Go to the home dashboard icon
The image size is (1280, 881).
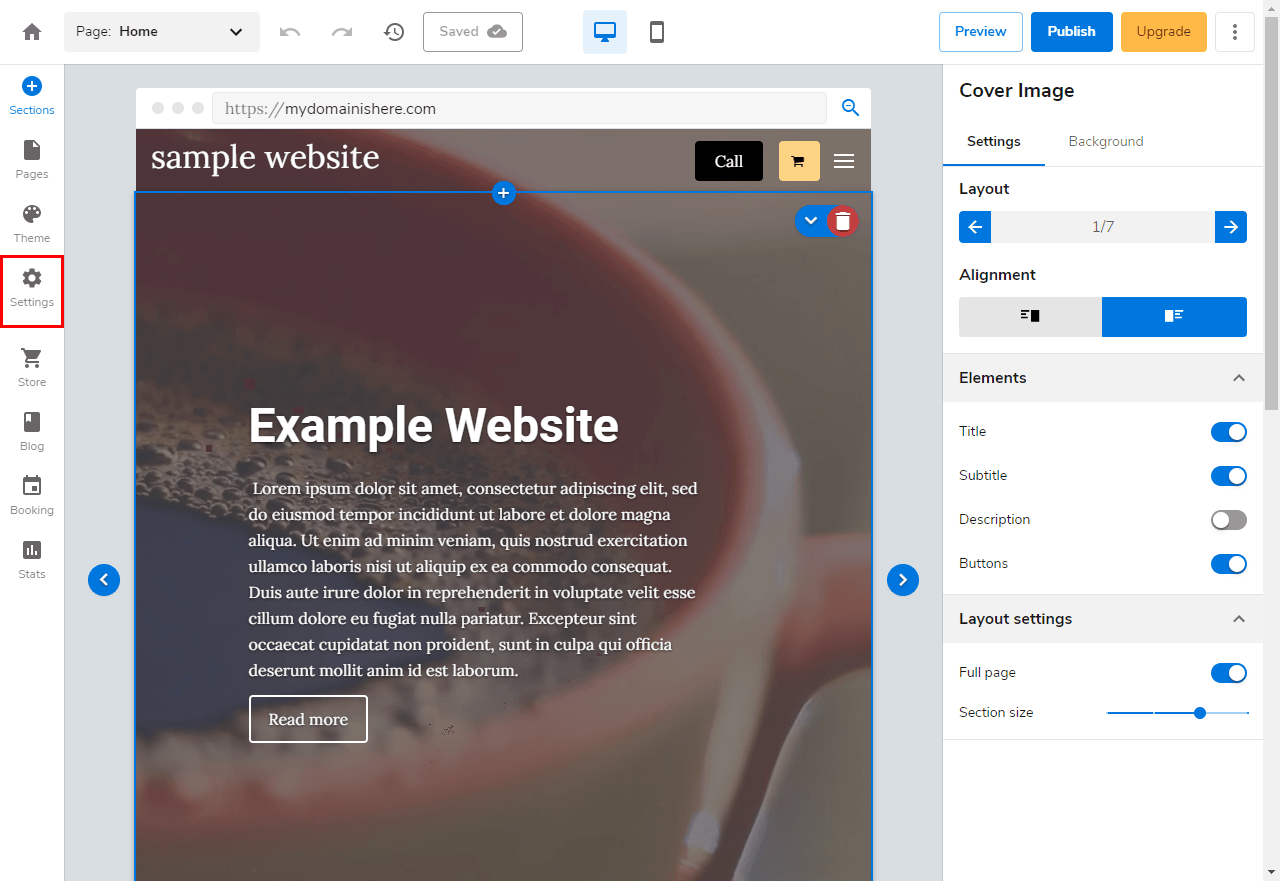pos(32,32)
